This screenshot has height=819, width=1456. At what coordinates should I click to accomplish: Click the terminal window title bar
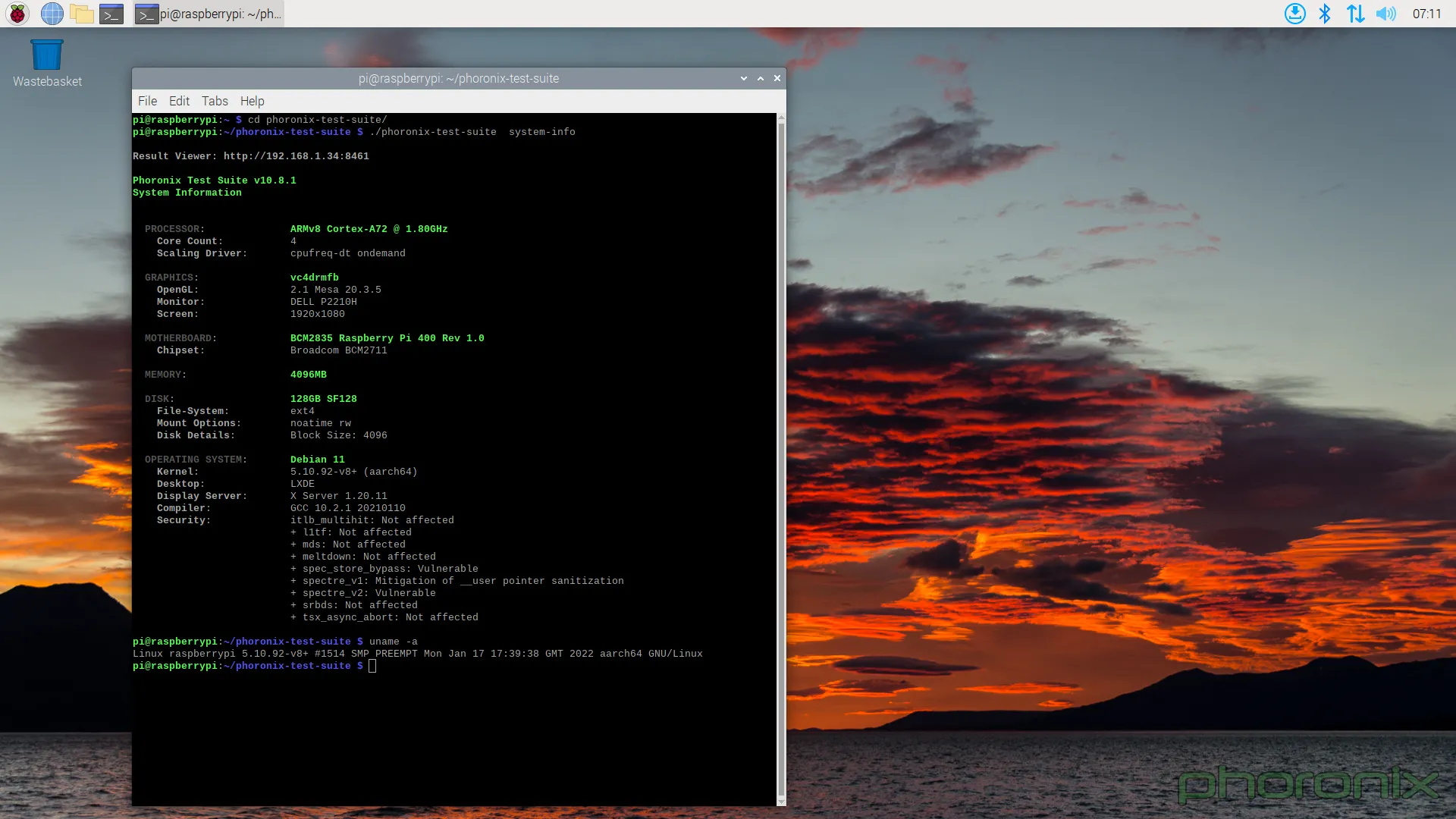tap(459, 78)
